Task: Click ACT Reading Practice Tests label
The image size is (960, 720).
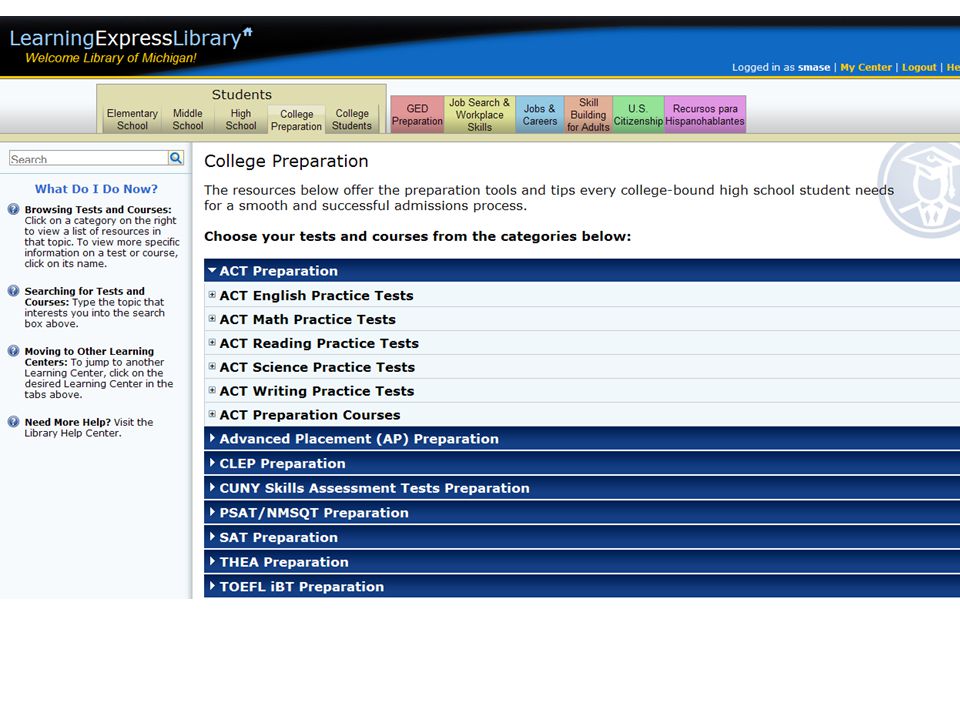Action: coord(319,343)
